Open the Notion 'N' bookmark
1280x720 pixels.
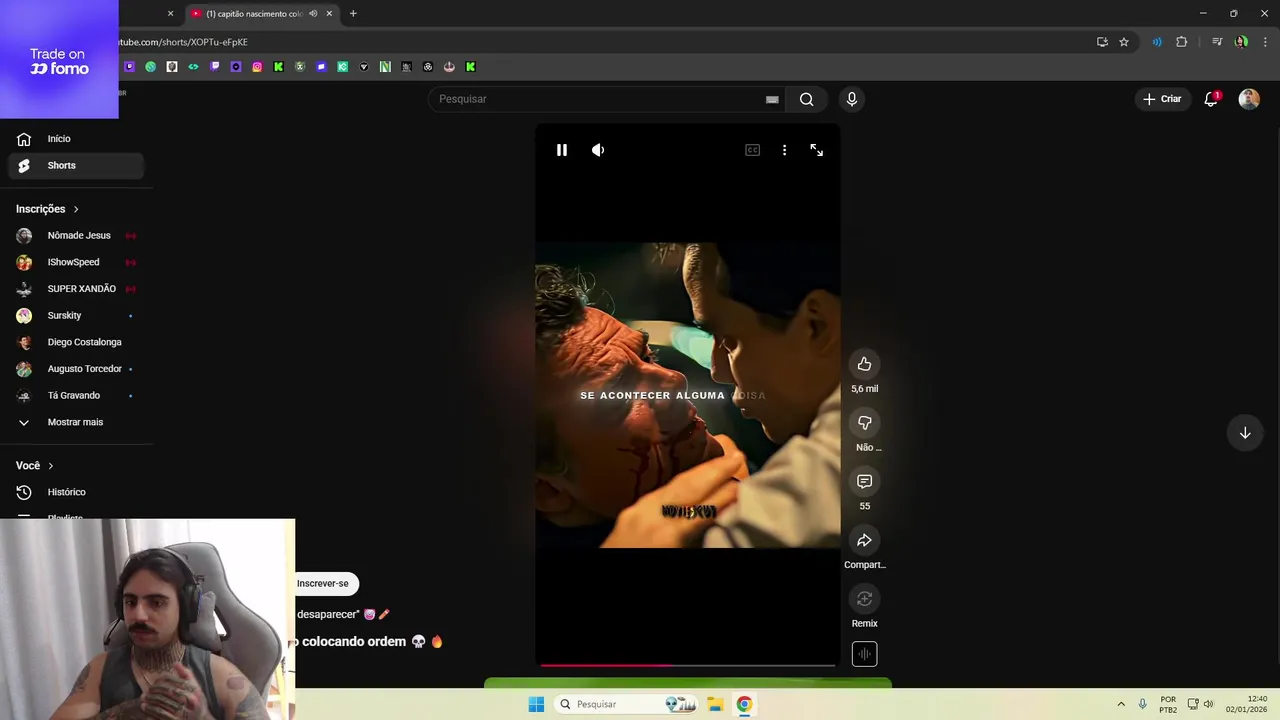coord(385,67)
